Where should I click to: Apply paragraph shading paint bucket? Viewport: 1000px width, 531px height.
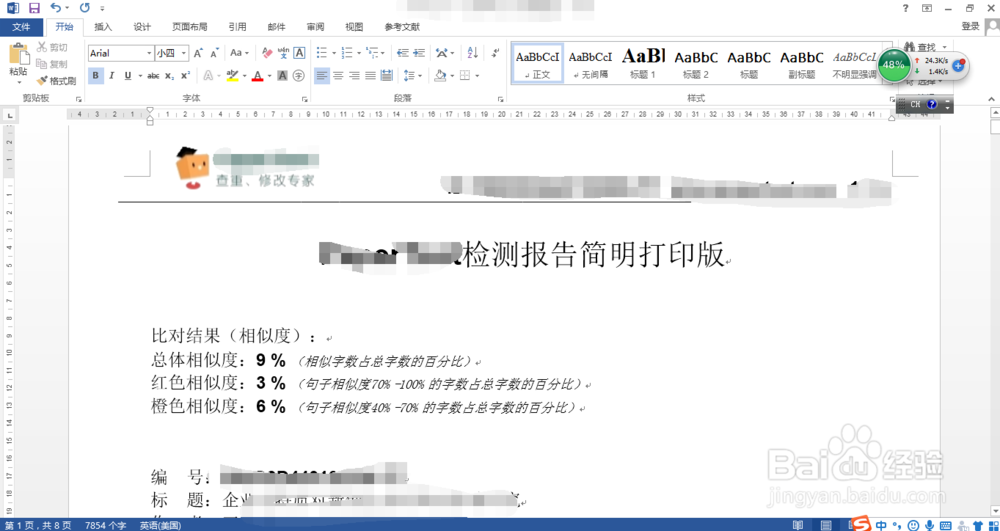[440, 76]
